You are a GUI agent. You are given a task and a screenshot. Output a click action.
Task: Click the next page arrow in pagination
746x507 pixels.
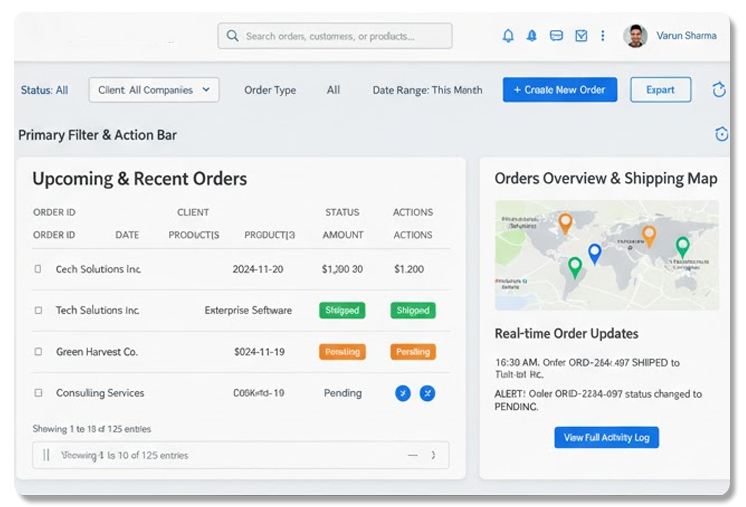click(x=433, y=456)
